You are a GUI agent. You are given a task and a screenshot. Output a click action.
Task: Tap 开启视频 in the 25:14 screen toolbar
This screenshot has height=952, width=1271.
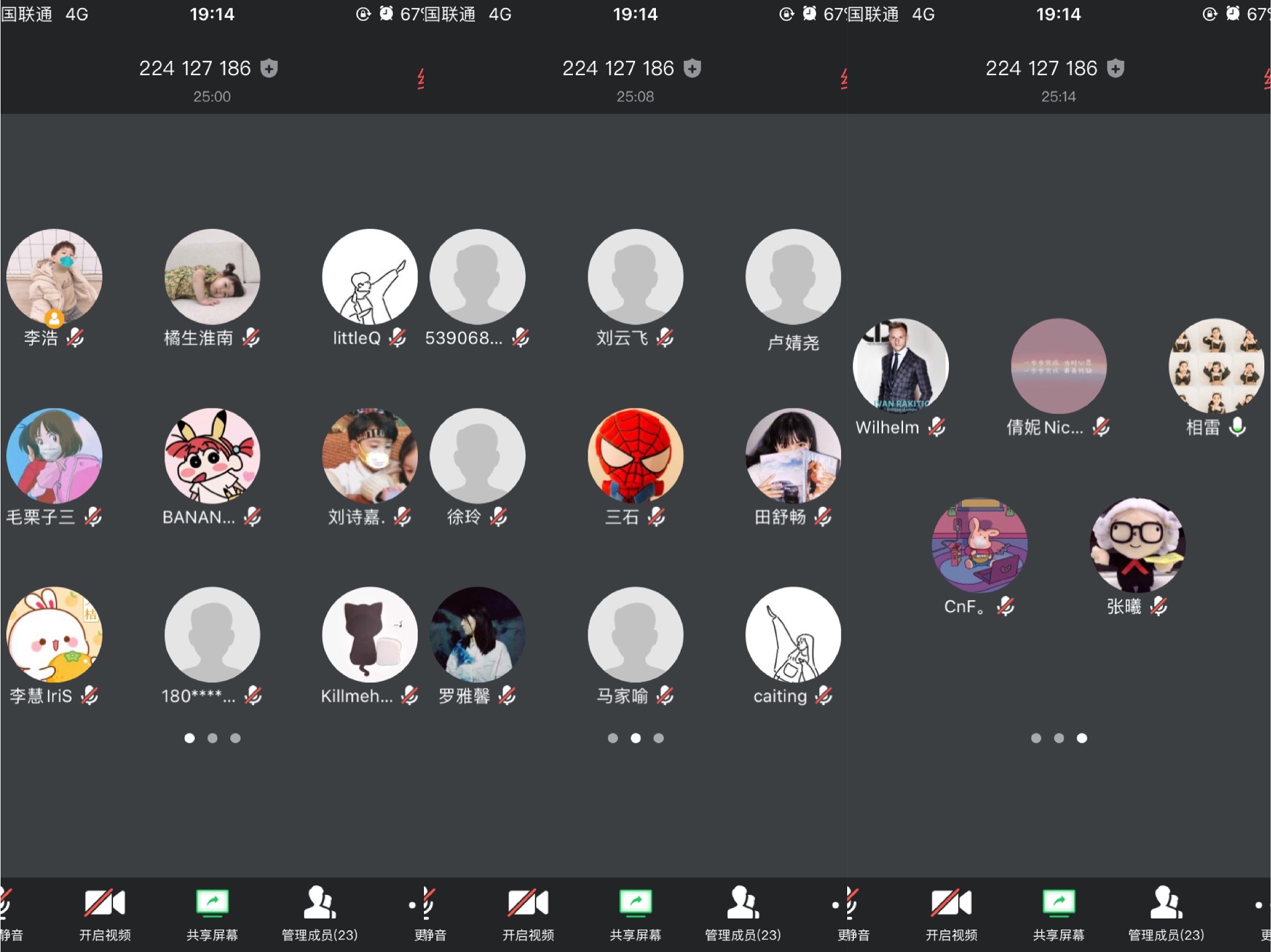[x=951, y=915]
